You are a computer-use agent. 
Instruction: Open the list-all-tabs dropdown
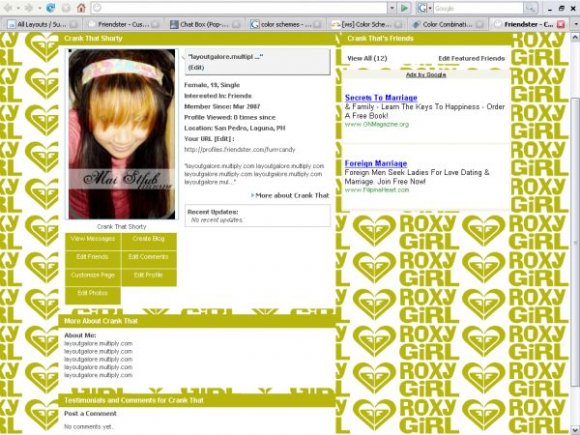pyautogui.click(x=575, y=24)
